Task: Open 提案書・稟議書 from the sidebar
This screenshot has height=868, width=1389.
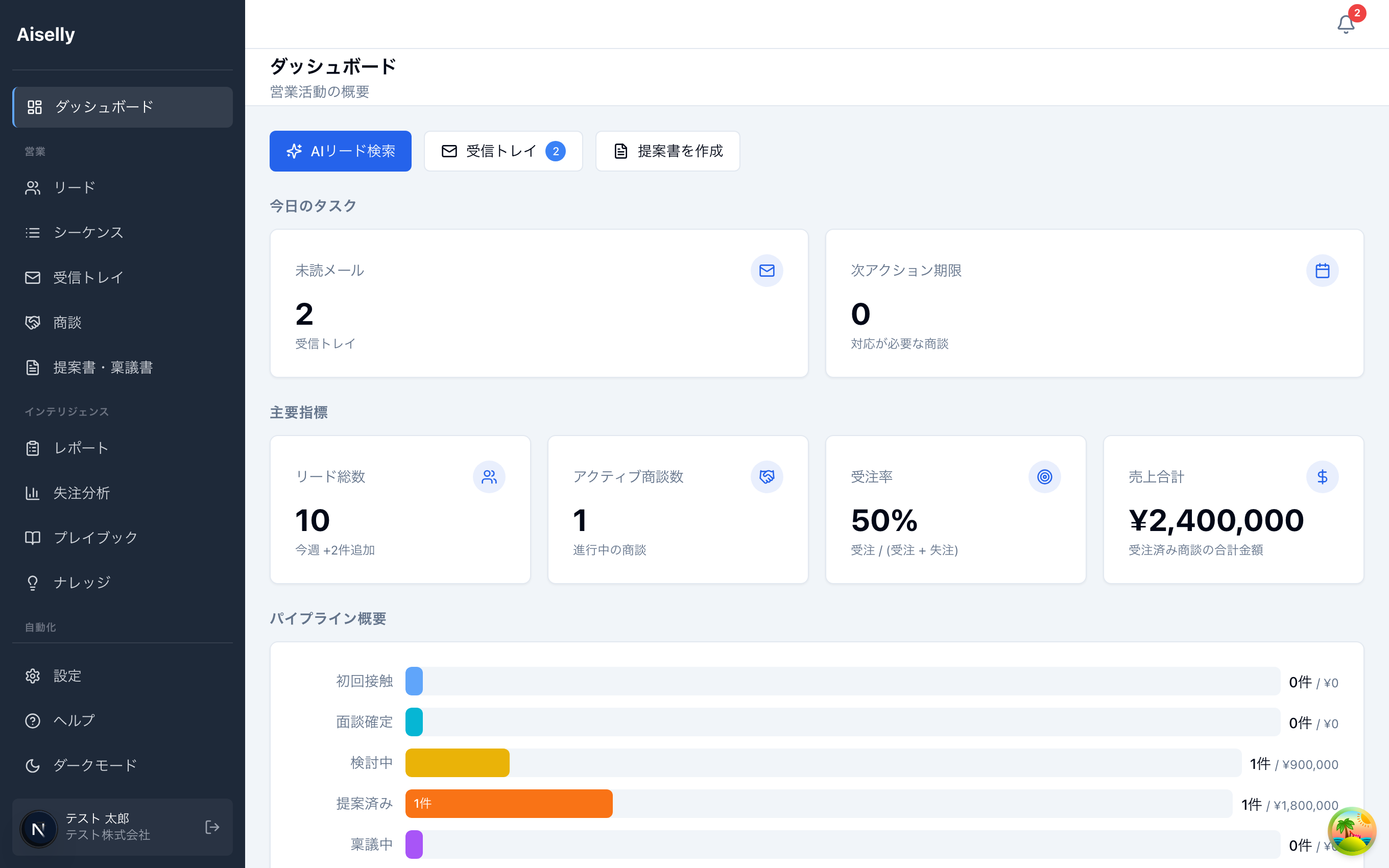Action: coord(122,368)
